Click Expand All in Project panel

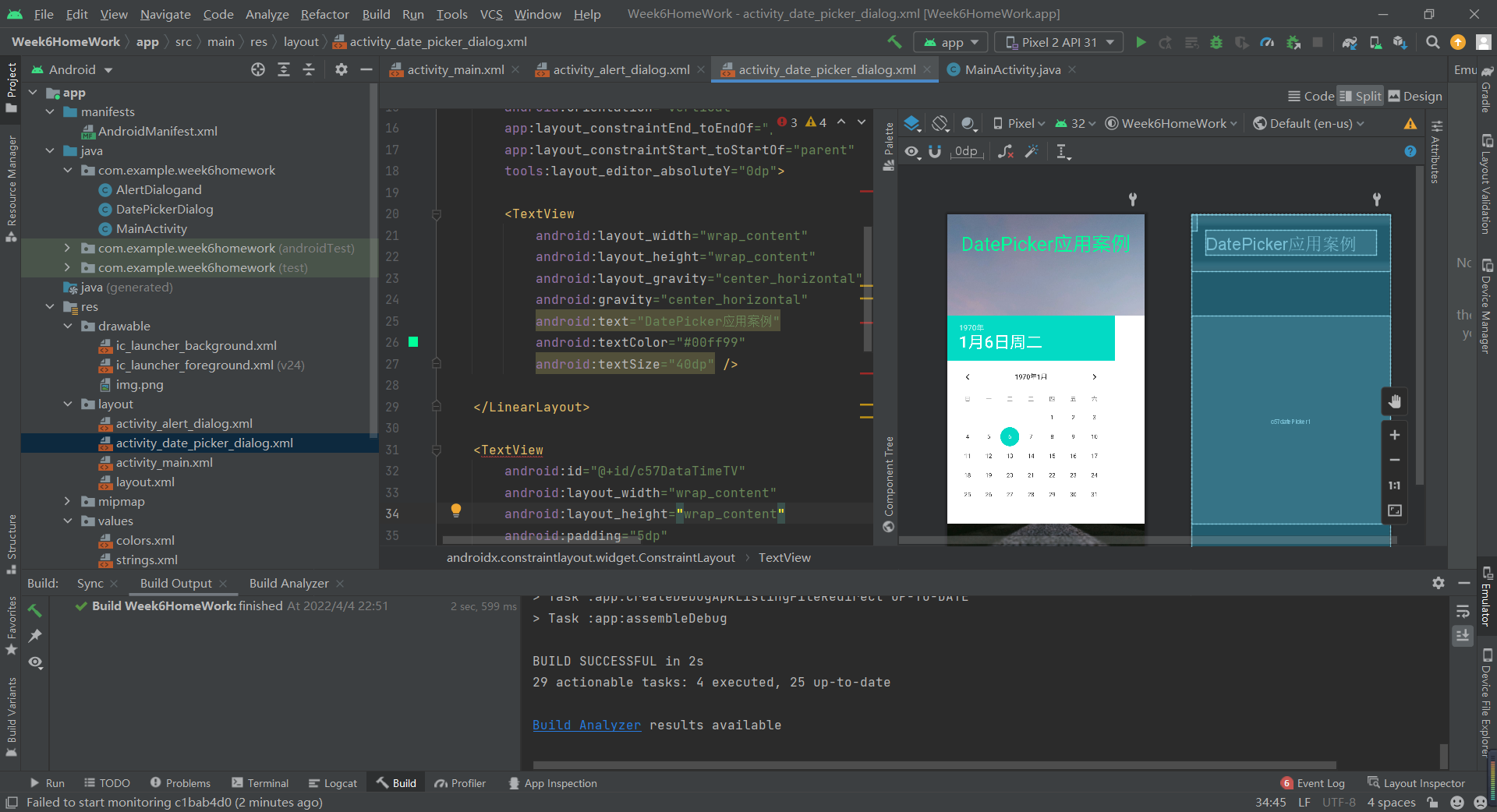(x=284, y=69)
